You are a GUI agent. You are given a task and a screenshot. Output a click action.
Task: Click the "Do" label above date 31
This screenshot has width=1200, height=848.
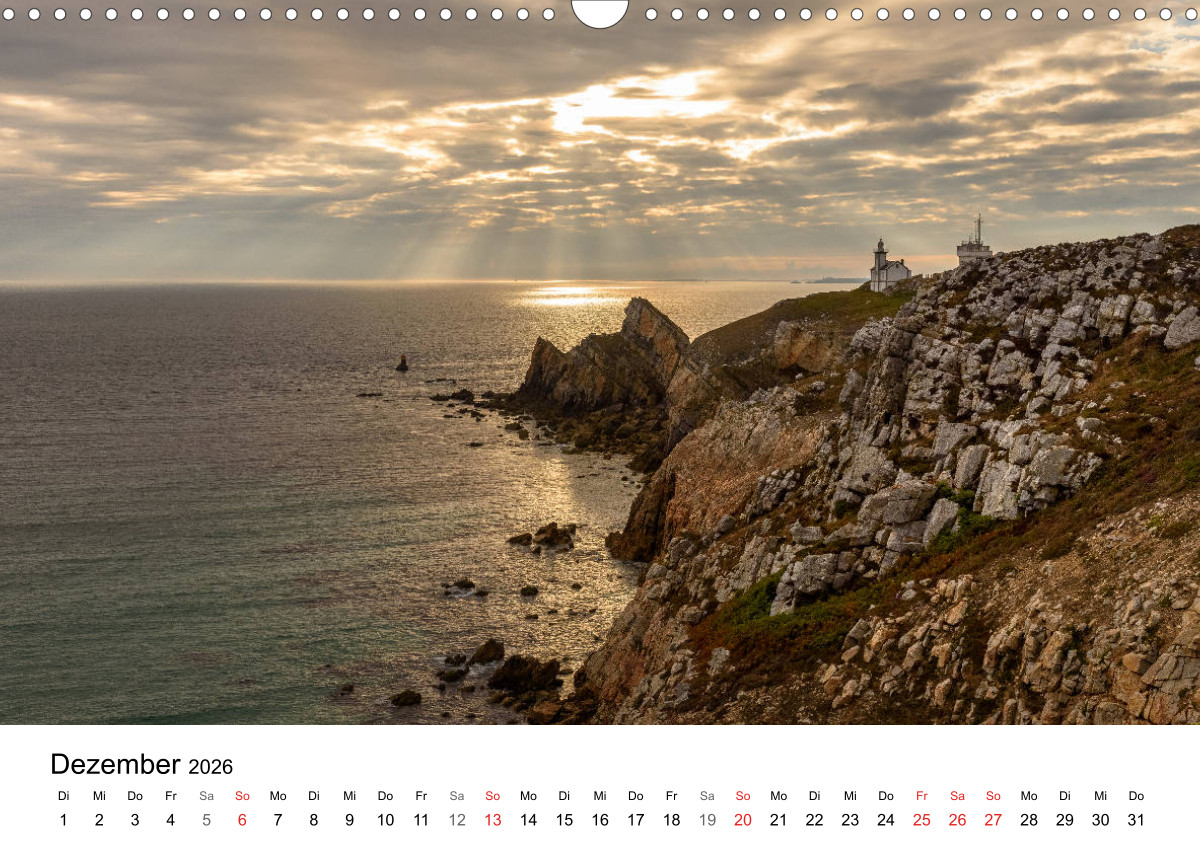[x=1136, y=796]
